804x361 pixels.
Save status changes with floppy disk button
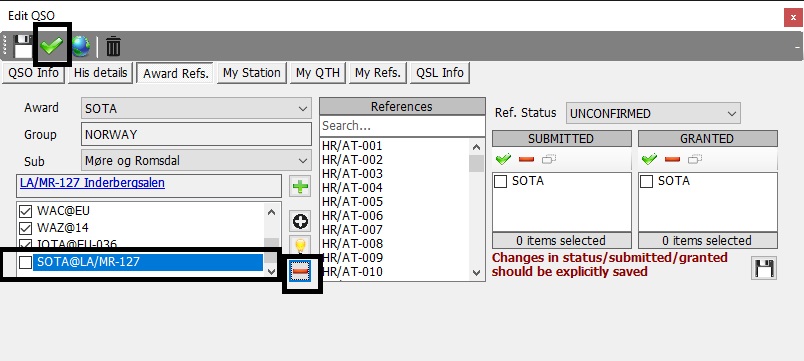(x=764, y=269)
